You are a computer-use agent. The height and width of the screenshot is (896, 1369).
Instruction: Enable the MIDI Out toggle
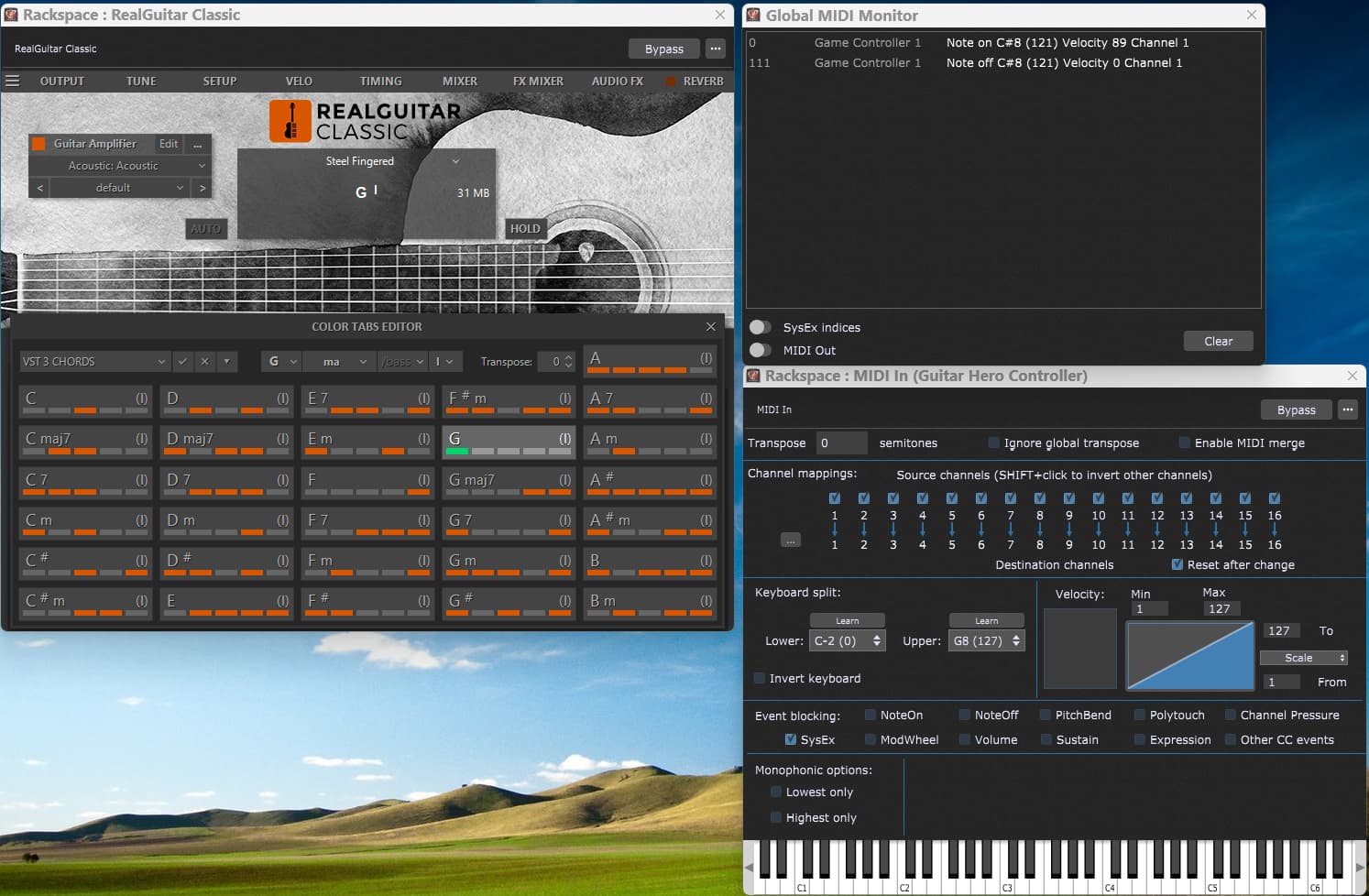[x=760, y=350]
